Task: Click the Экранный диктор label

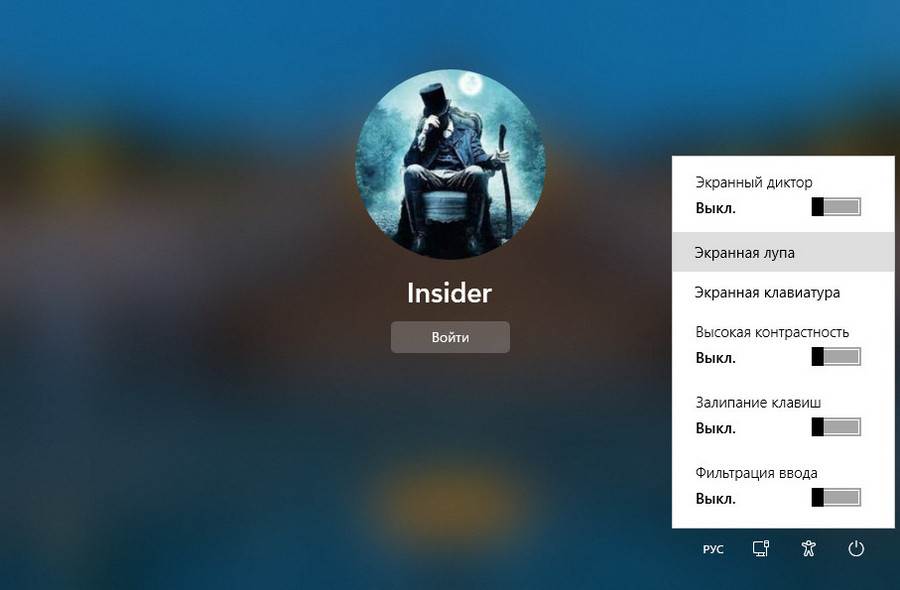Action: [754, 183]
